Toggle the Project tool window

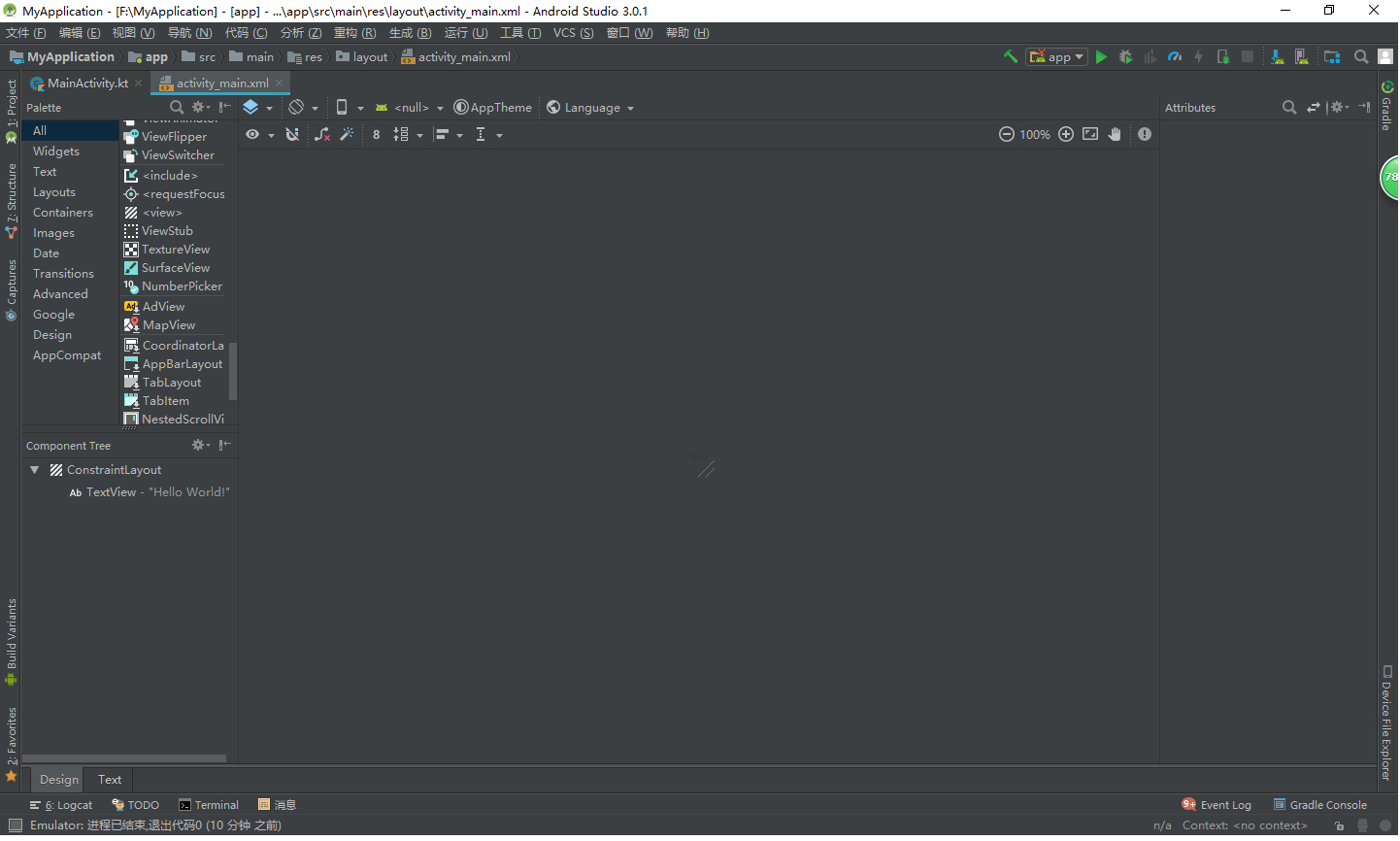point(12,112)
